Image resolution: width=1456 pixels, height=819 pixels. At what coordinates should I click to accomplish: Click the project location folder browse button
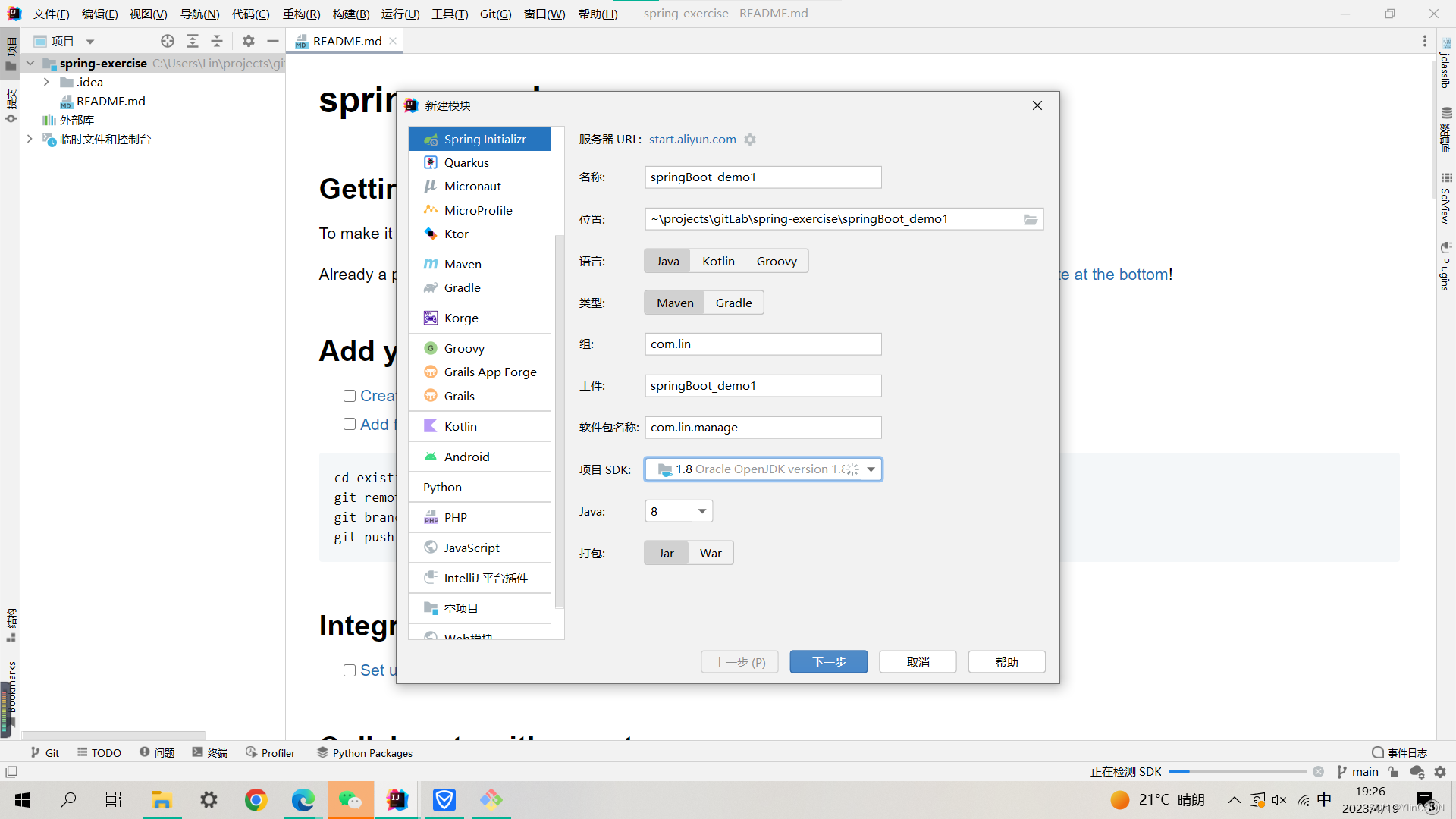[x=1030, y=218]
